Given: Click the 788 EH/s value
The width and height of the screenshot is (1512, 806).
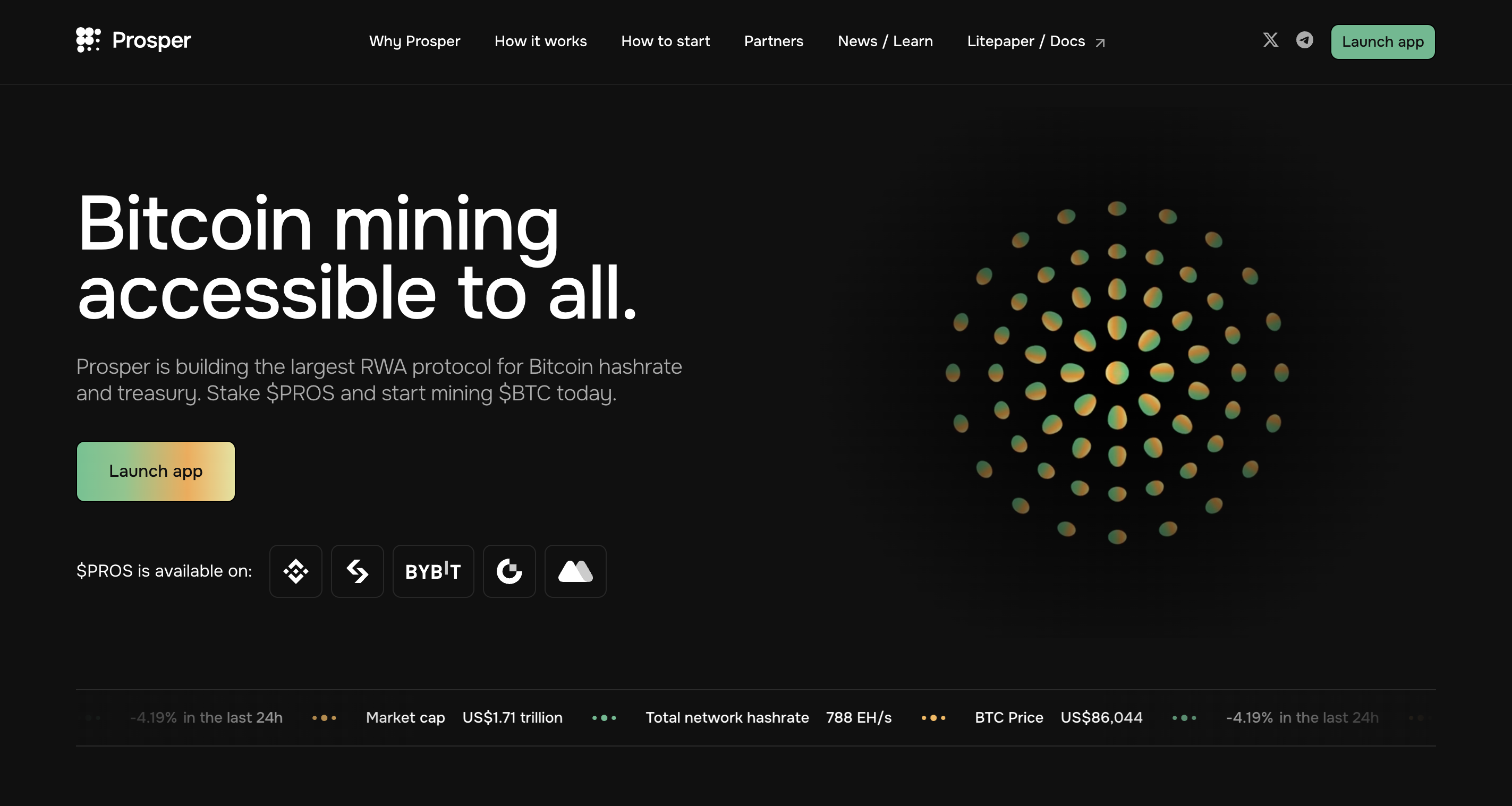Looking at the screenshot, I should point(859,717).
